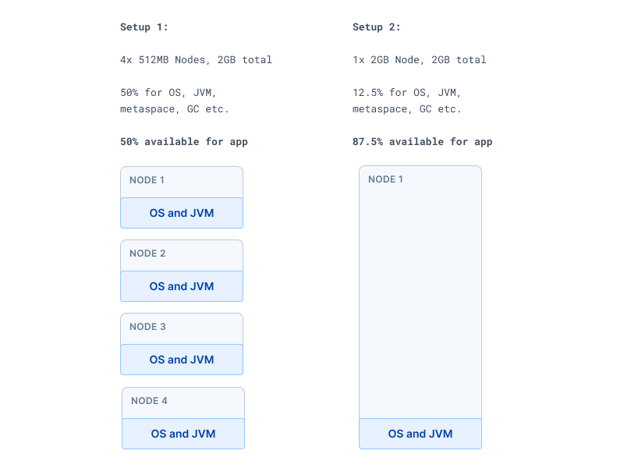Select the NODE 2 box label

[x=147, y=253]
